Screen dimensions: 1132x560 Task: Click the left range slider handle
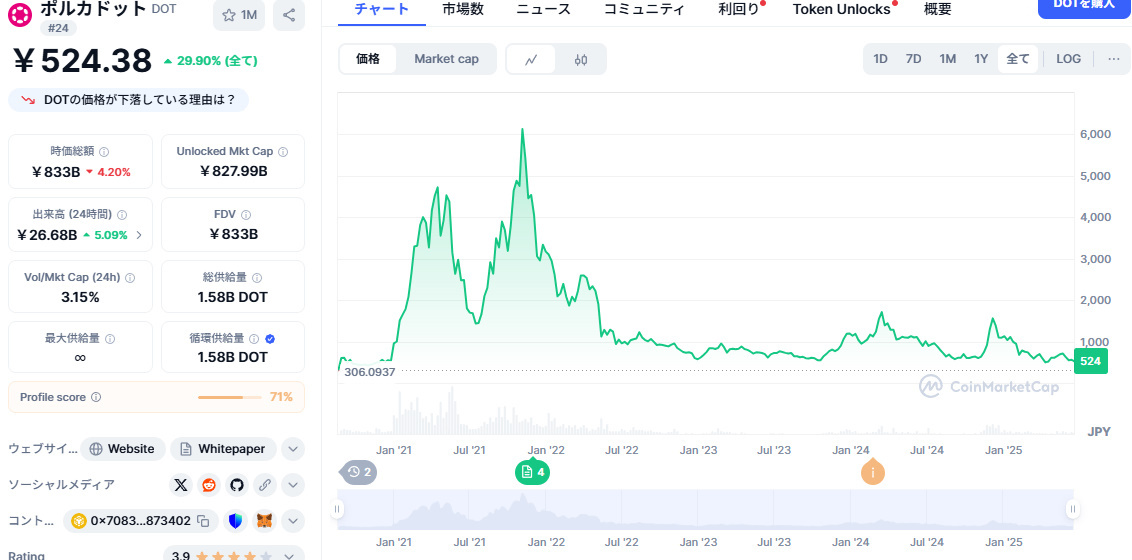[x=337, y=509]
